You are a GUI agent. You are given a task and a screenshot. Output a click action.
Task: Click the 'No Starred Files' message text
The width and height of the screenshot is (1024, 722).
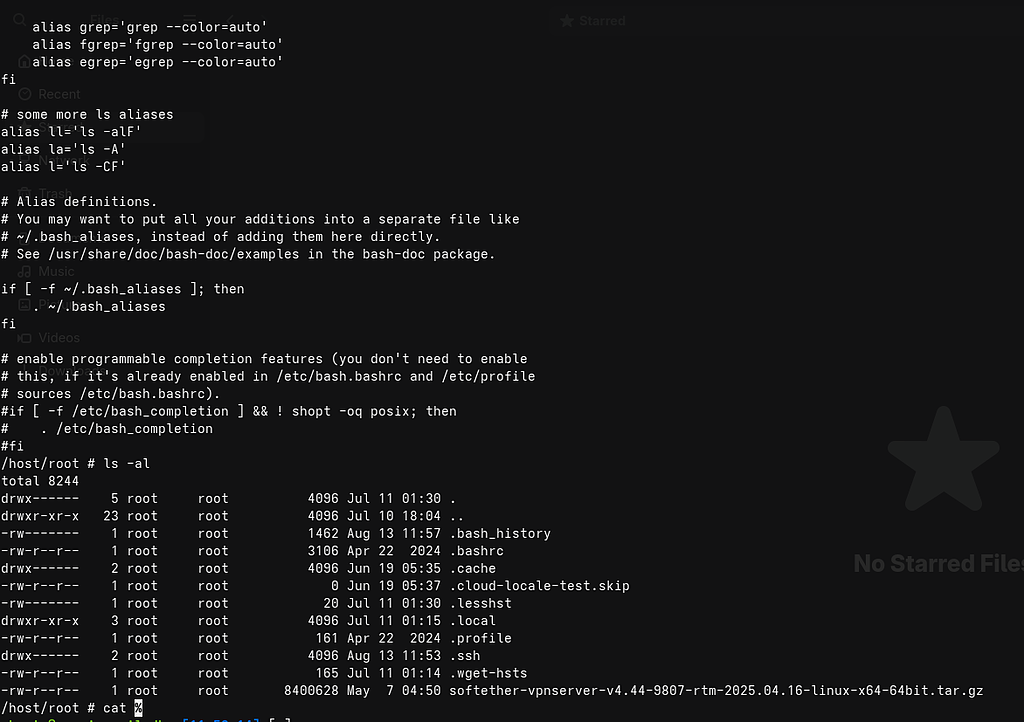point(938,564)
